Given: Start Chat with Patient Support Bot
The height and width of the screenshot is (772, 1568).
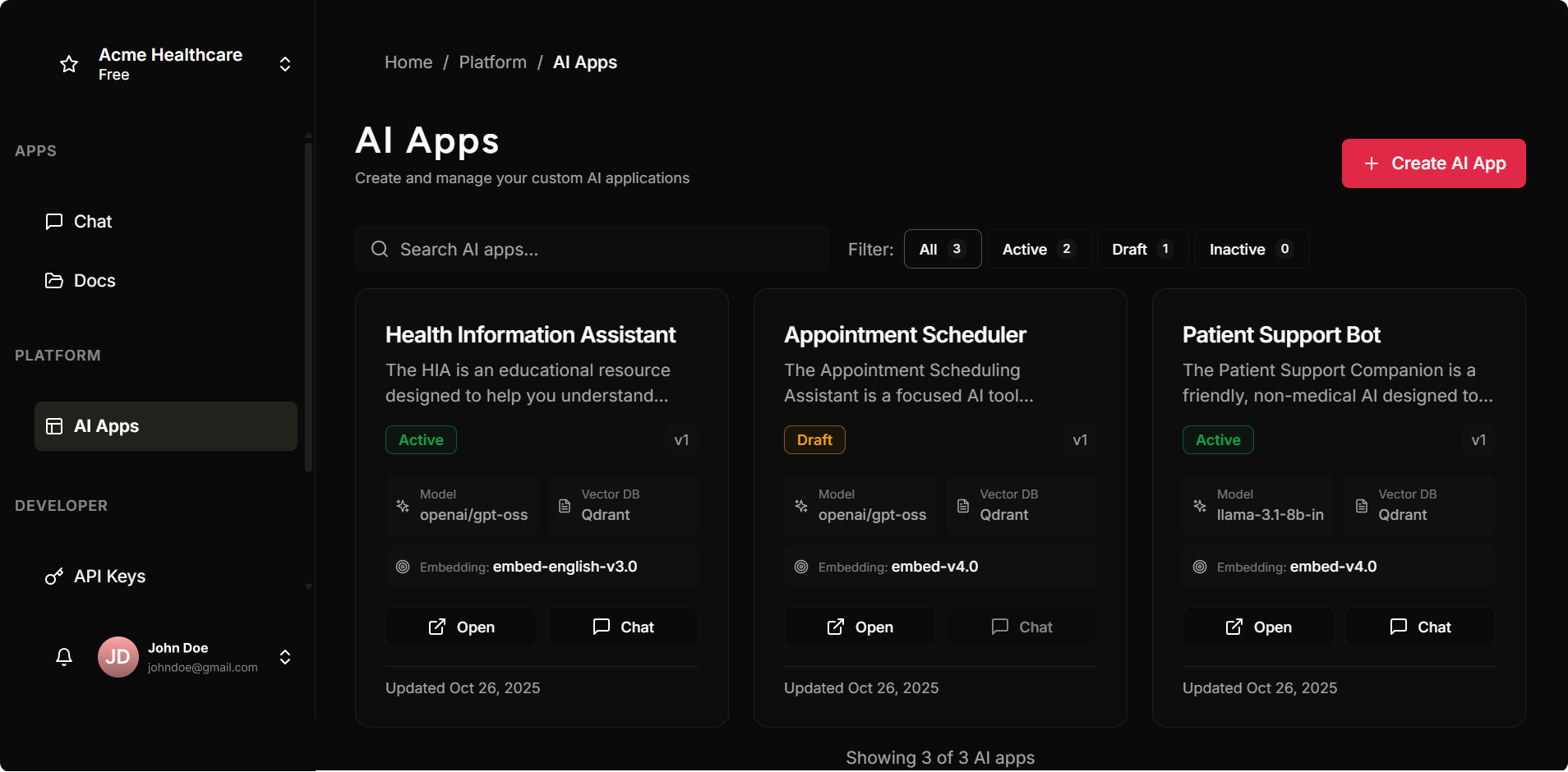Looking at the screenshot, I should click(1419, 627).
